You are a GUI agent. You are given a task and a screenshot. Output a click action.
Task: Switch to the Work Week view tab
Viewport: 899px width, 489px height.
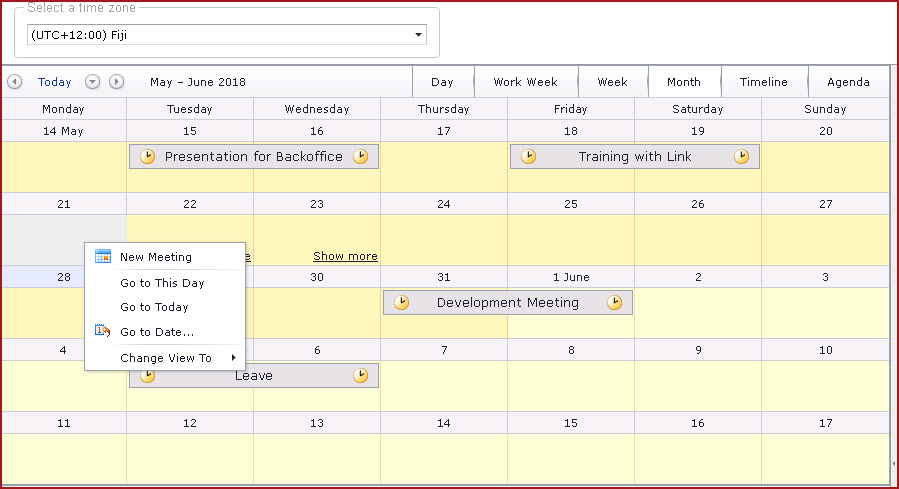point(525,82)
